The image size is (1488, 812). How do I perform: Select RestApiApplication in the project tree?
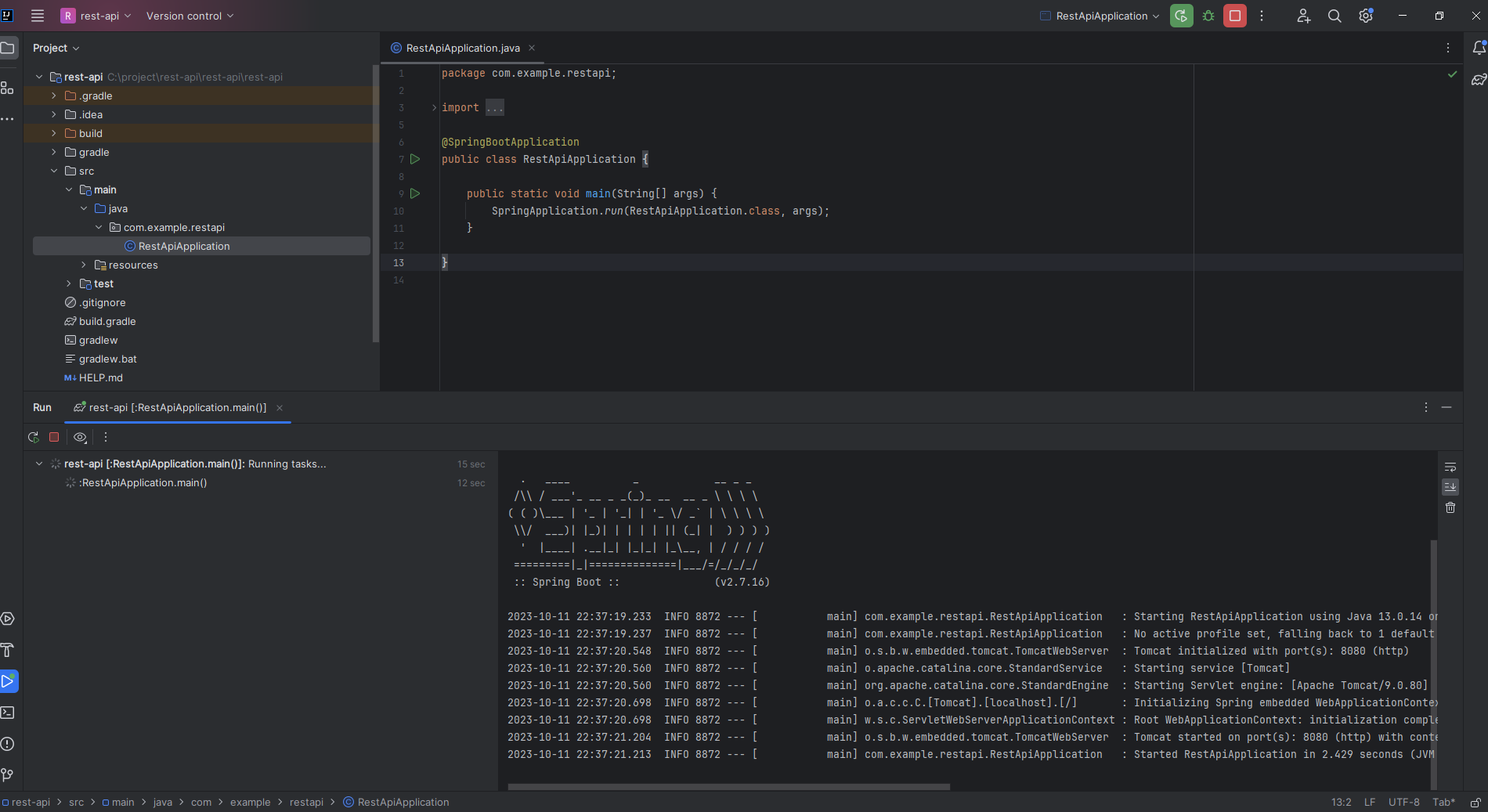[201, 246]
